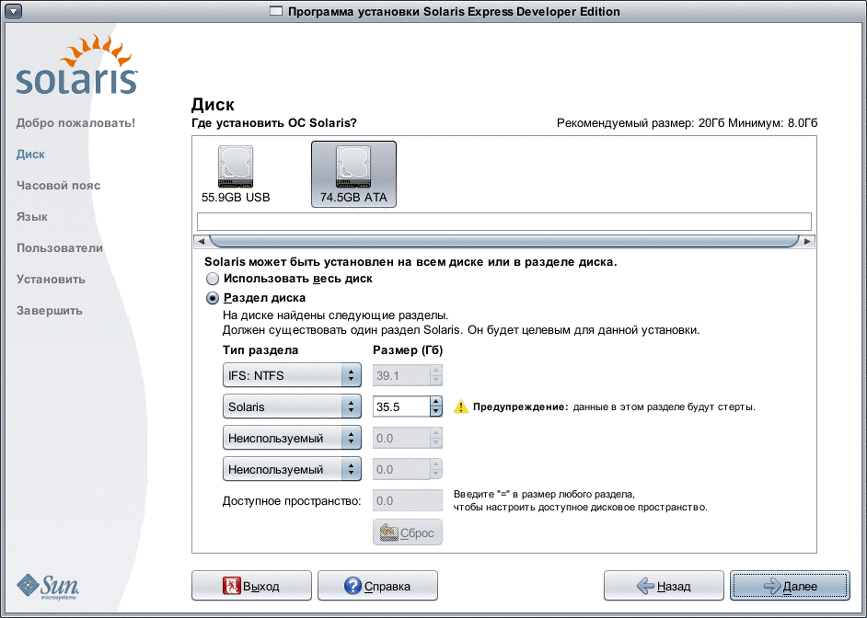Go to the Часовой пояс step
The width and height of the screenshot is (867, 618).
point(59,186)
